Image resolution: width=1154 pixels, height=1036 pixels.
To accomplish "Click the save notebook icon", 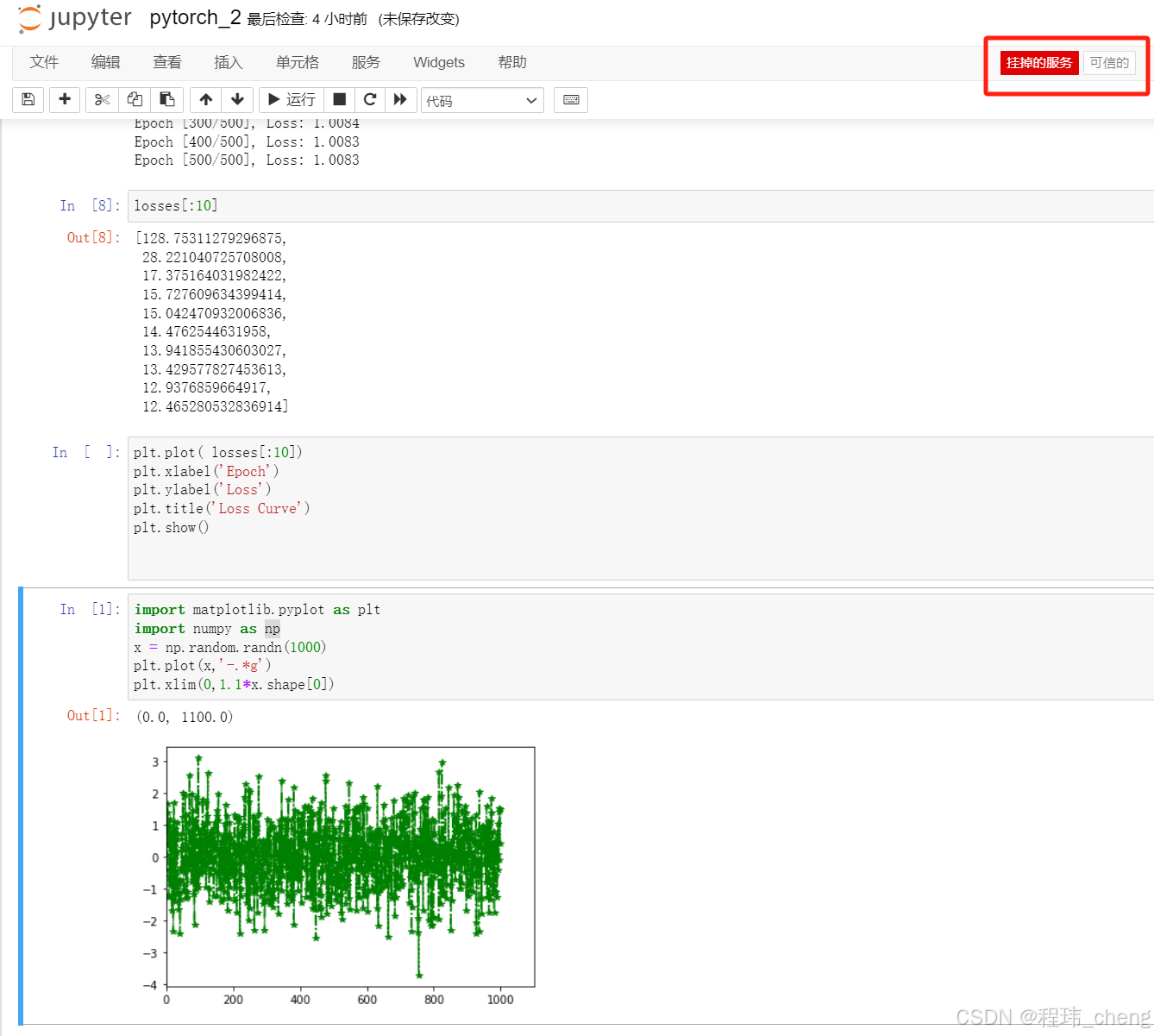I will [28, 99].
